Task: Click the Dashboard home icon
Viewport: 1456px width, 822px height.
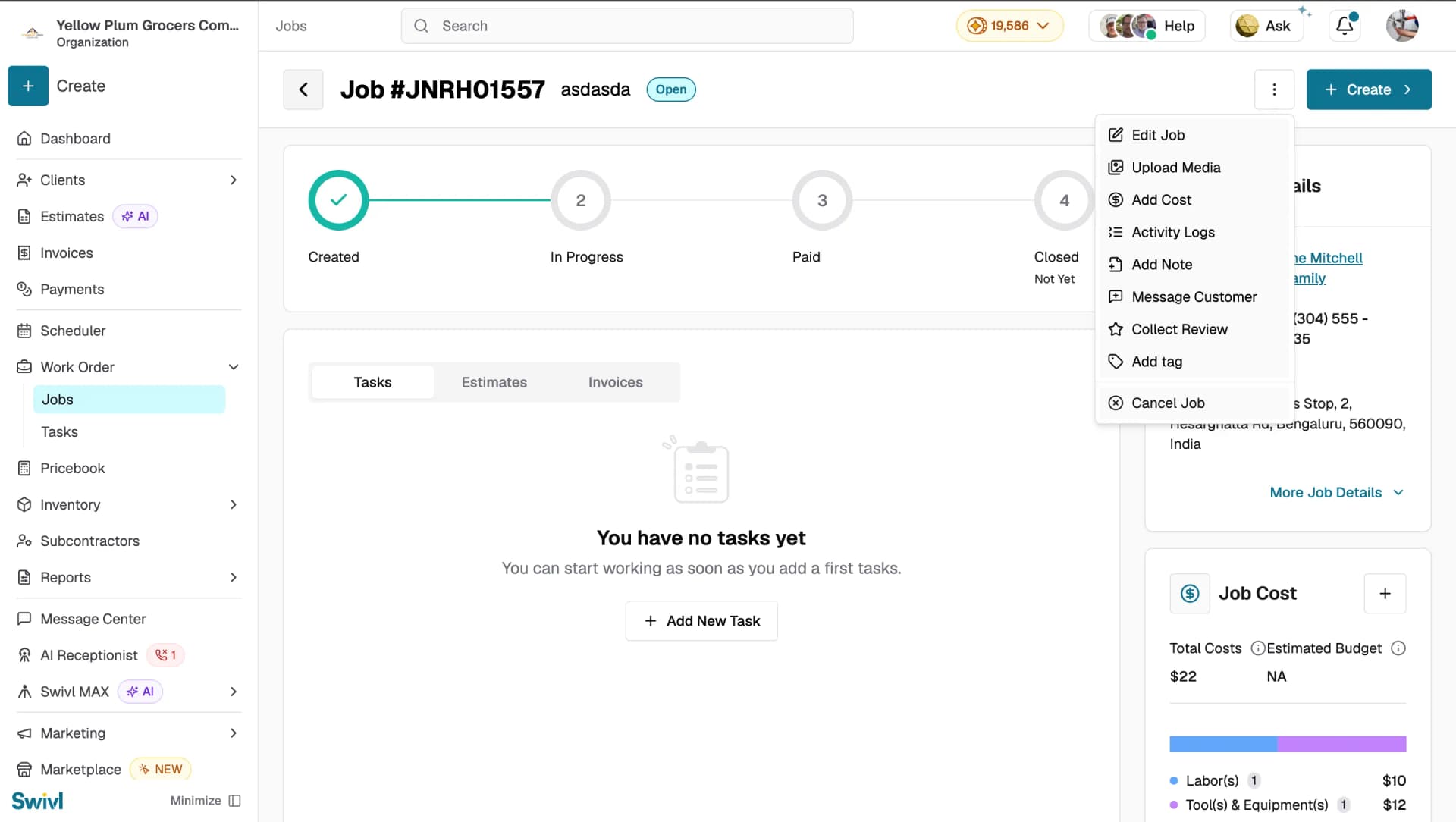Action: 24,139
